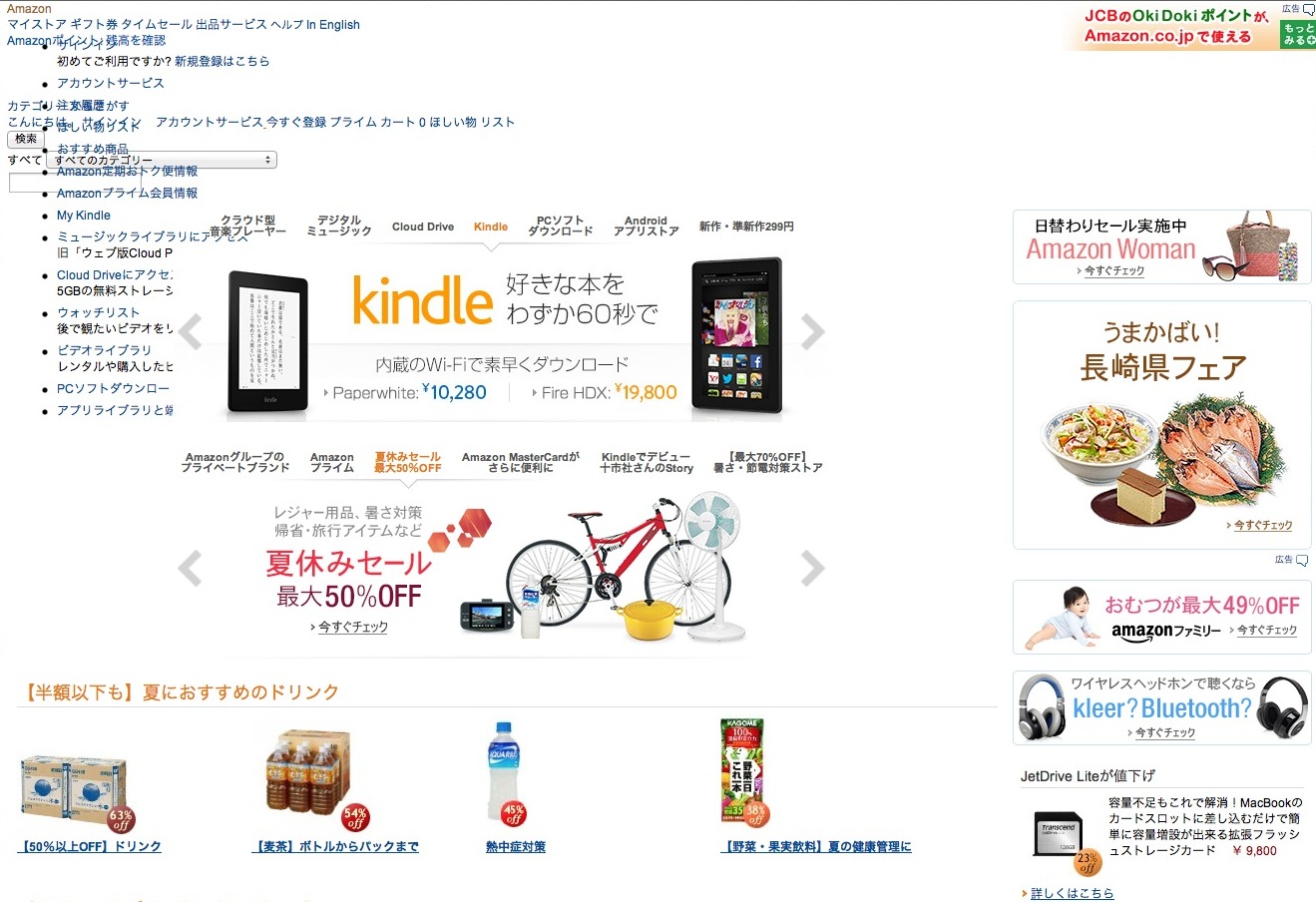Click the Kindle banner right arrow
The image size is (1316, 902).
tap(813, 332)
